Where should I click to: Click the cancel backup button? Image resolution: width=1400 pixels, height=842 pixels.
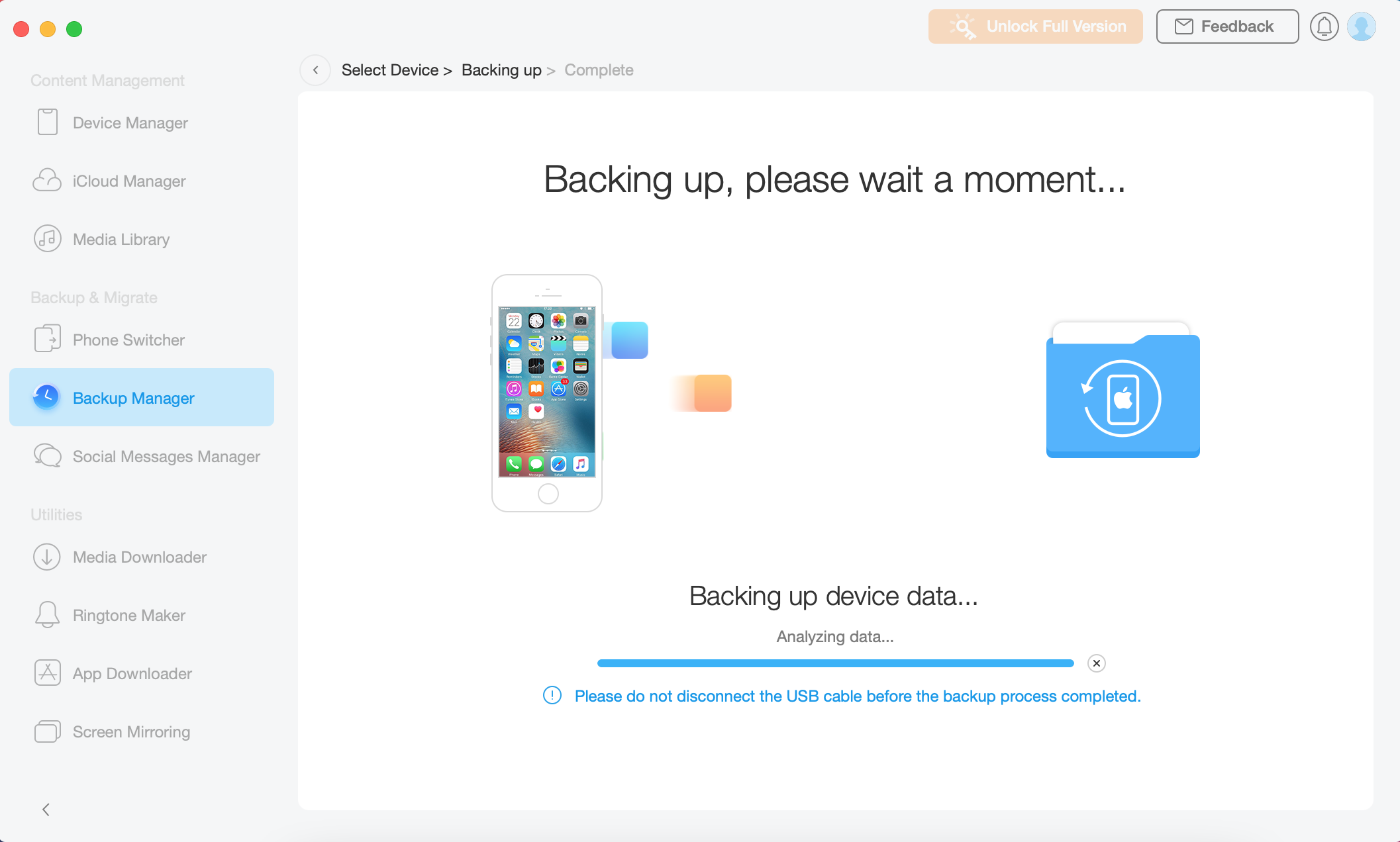click(x=1096, y=663)
